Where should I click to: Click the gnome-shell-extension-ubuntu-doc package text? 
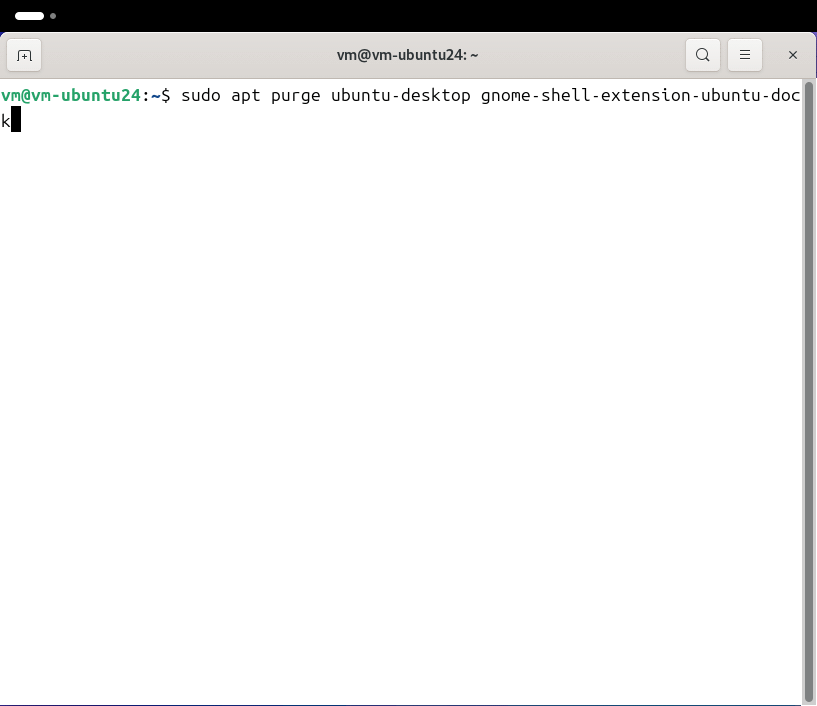pos(640,96)
